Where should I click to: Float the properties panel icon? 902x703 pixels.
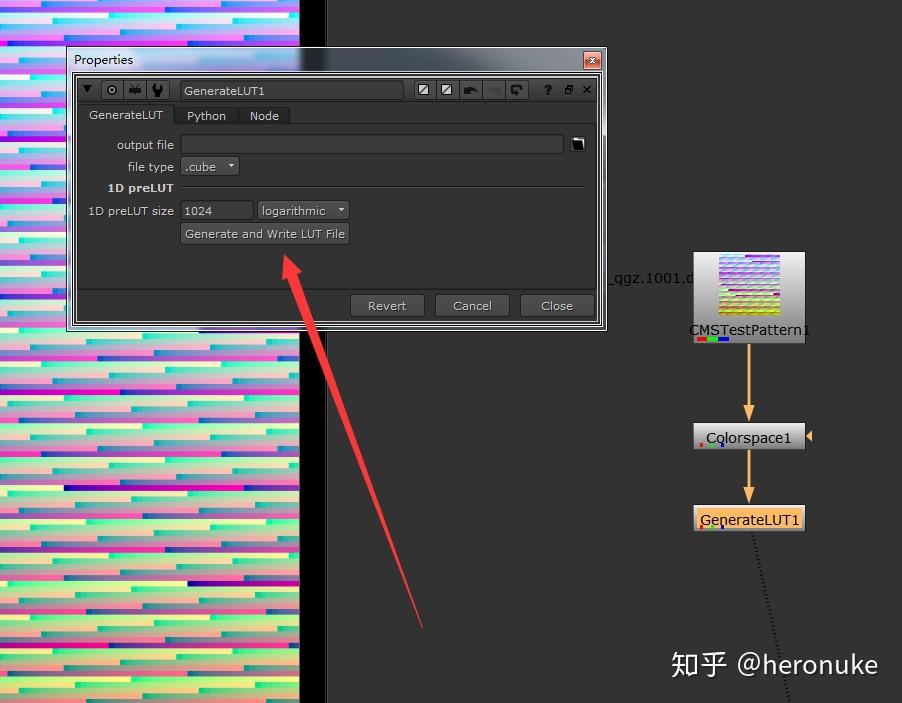pos(568,89)
